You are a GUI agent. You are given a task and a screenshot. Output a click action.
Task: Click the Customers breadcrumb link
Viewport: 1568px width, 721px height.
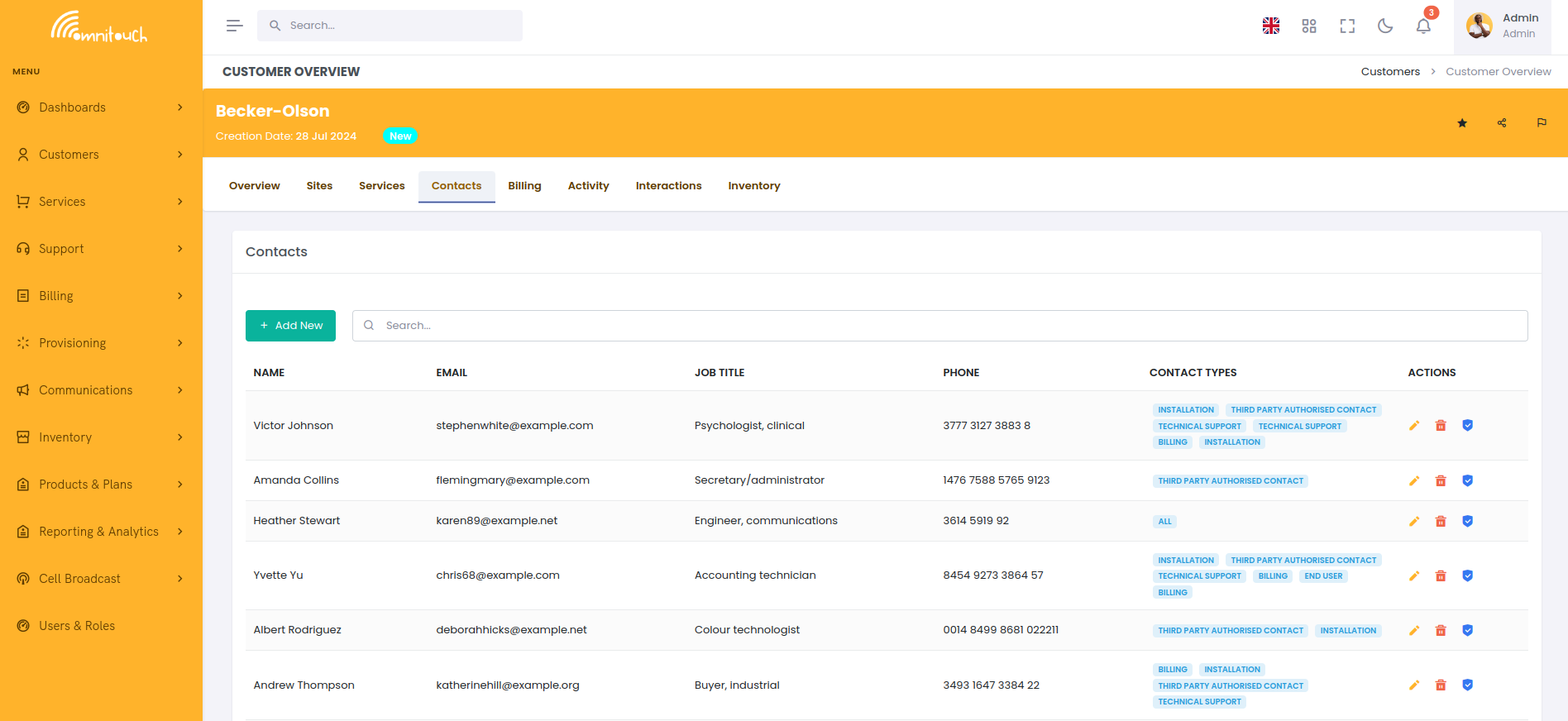1390,72
